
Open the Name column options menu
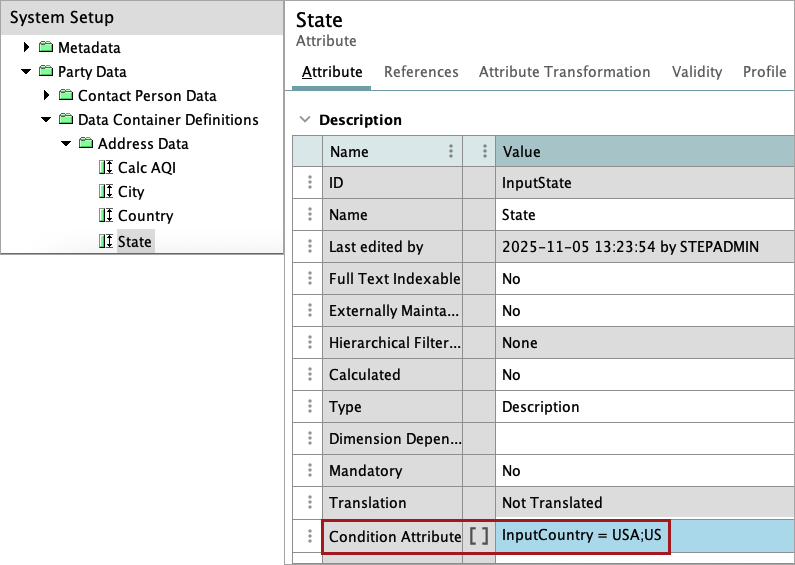pos(451,152)
